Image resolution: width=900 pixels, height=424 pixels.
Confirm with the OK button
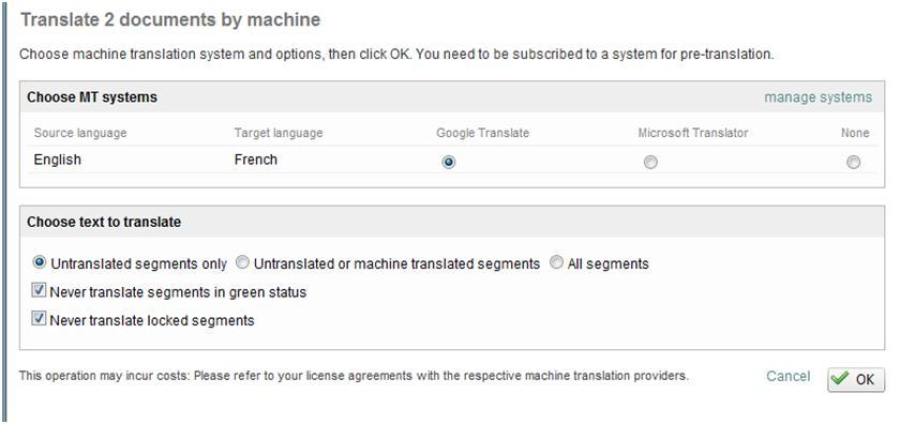click(x=856, y=379)
